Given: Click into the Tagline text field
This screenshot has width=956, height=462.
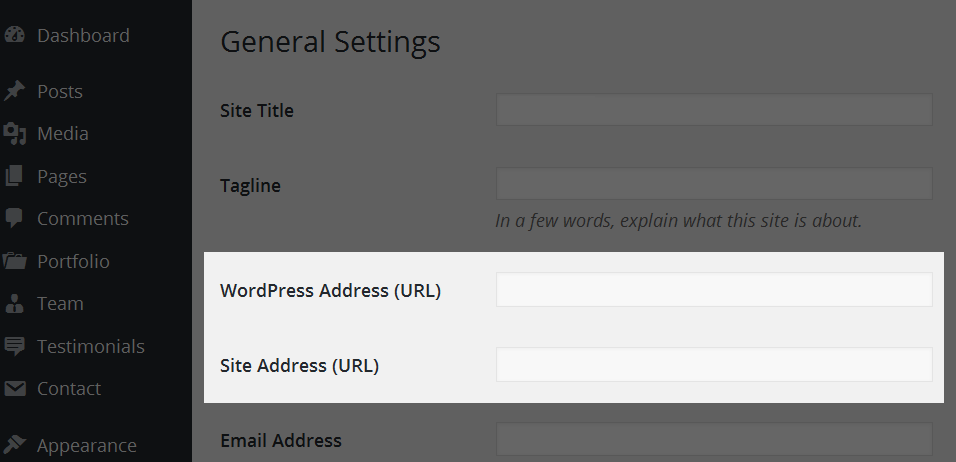Looking at the screenshot, I should point(714,183).
